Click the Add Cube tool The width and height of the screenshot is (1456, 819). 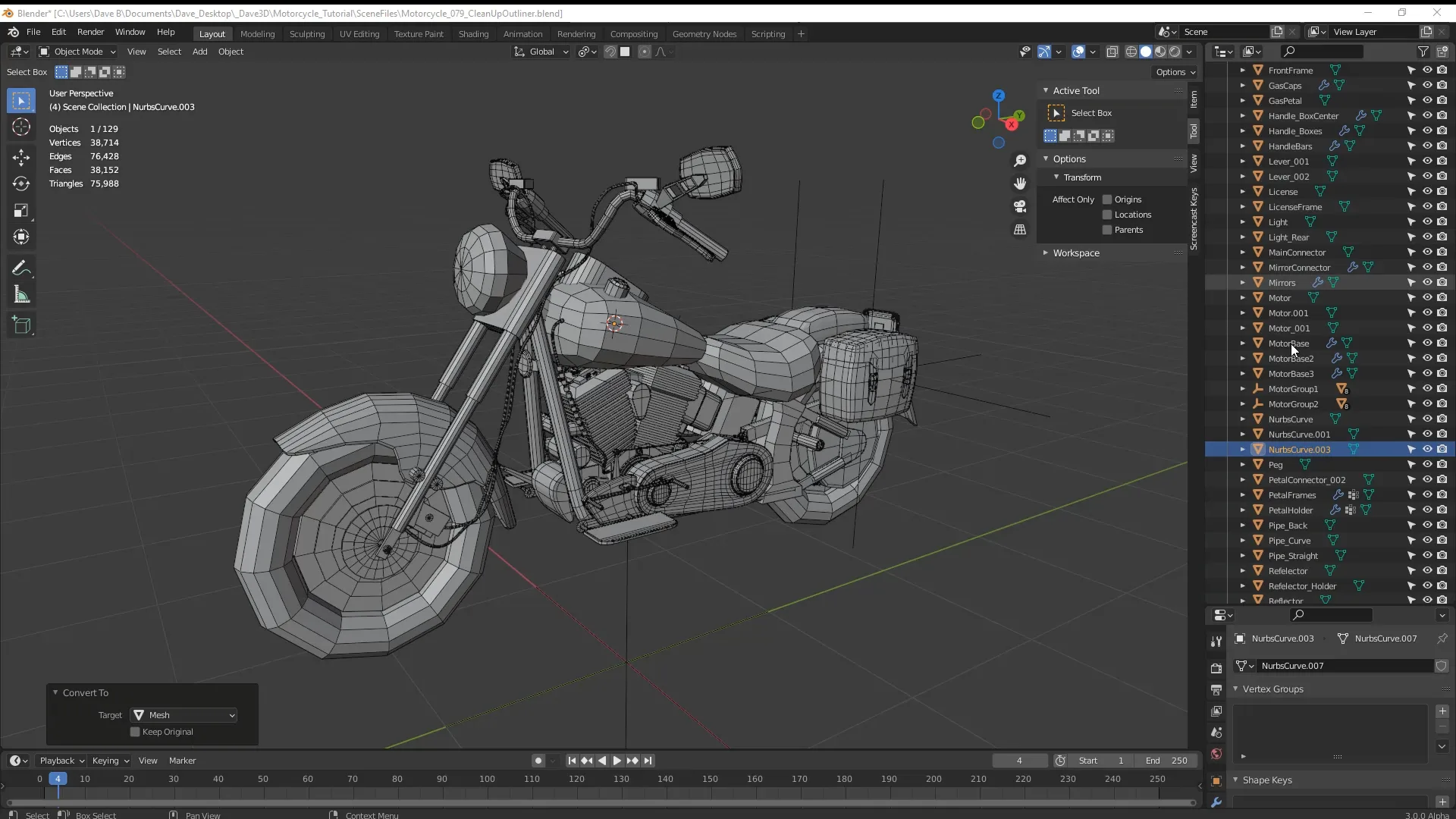(21, 326)
